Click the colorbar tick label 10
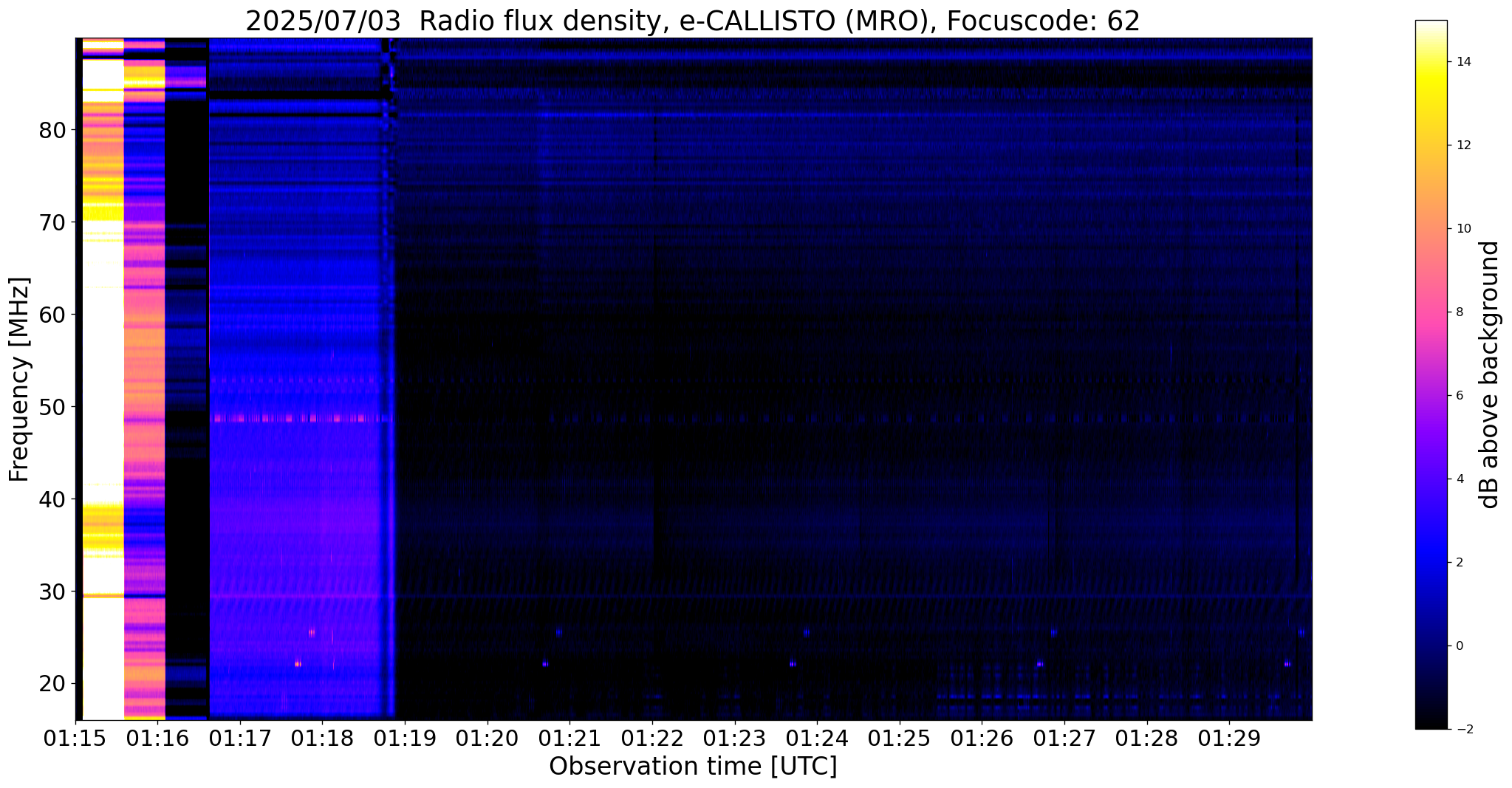 pos(1463,229)
